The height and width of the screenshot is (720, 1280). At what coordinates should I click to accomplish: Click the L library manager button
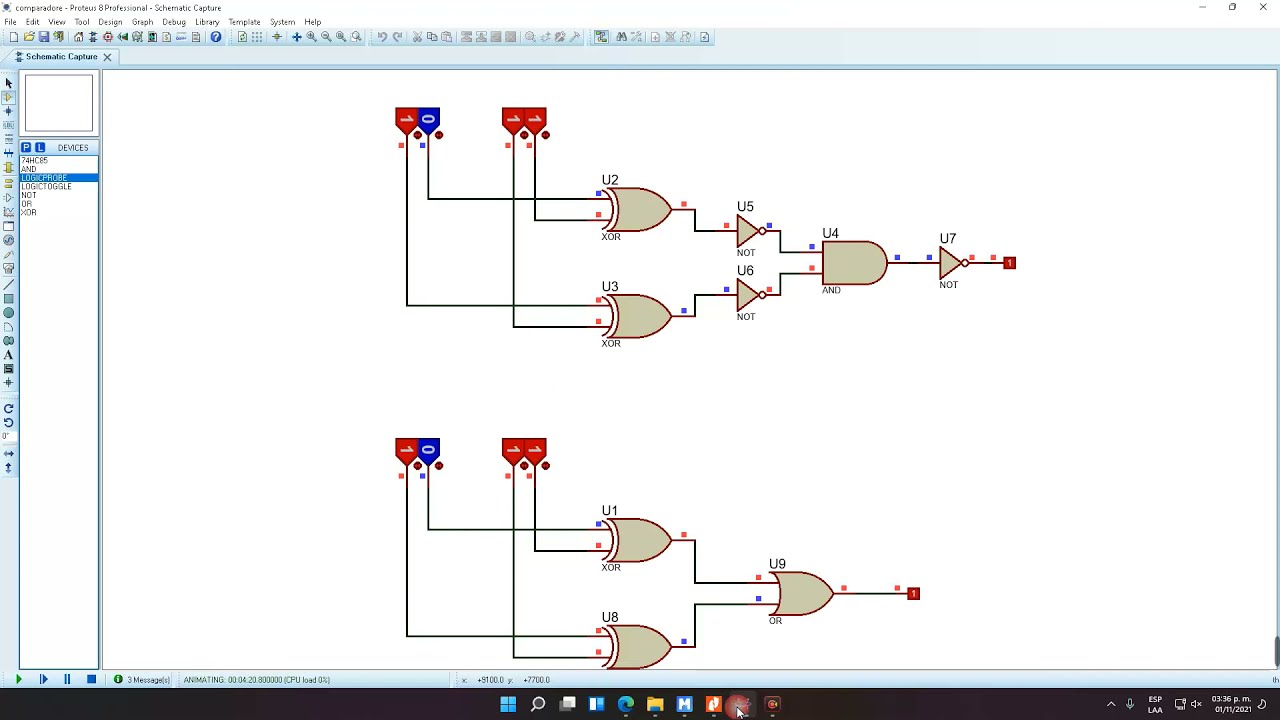(40, 147)
